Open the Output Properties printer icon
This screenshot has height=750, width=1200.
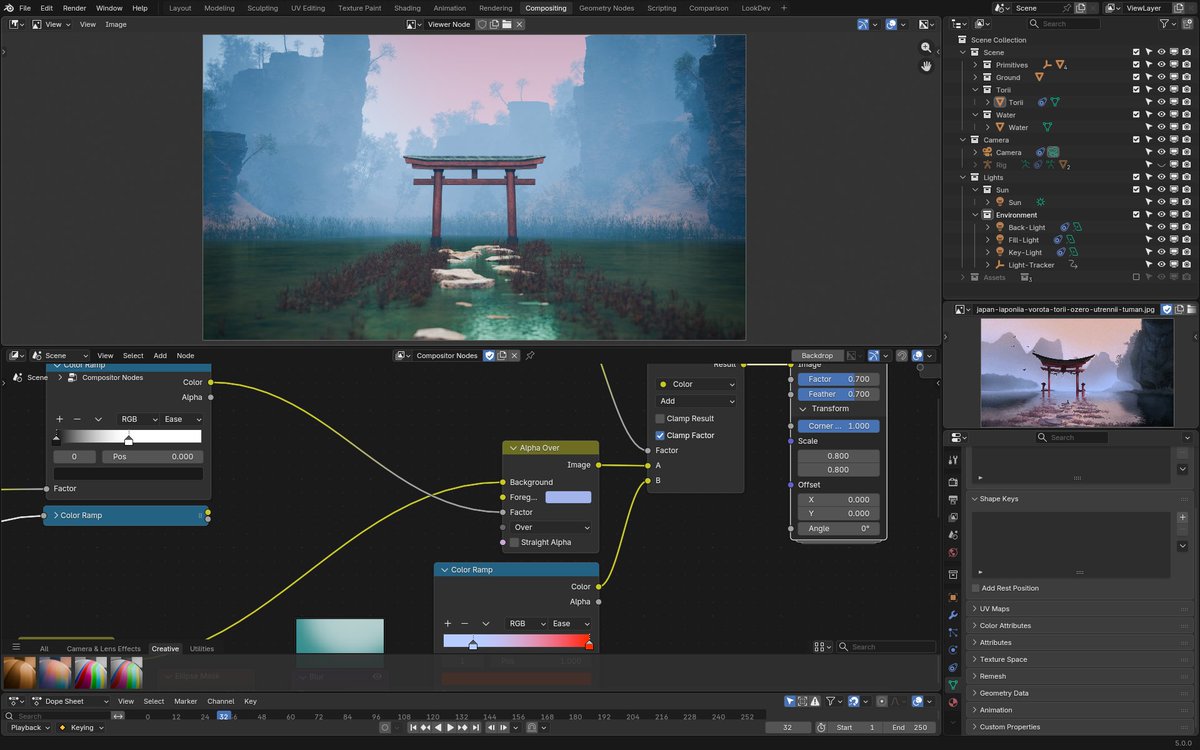[952, 501]
